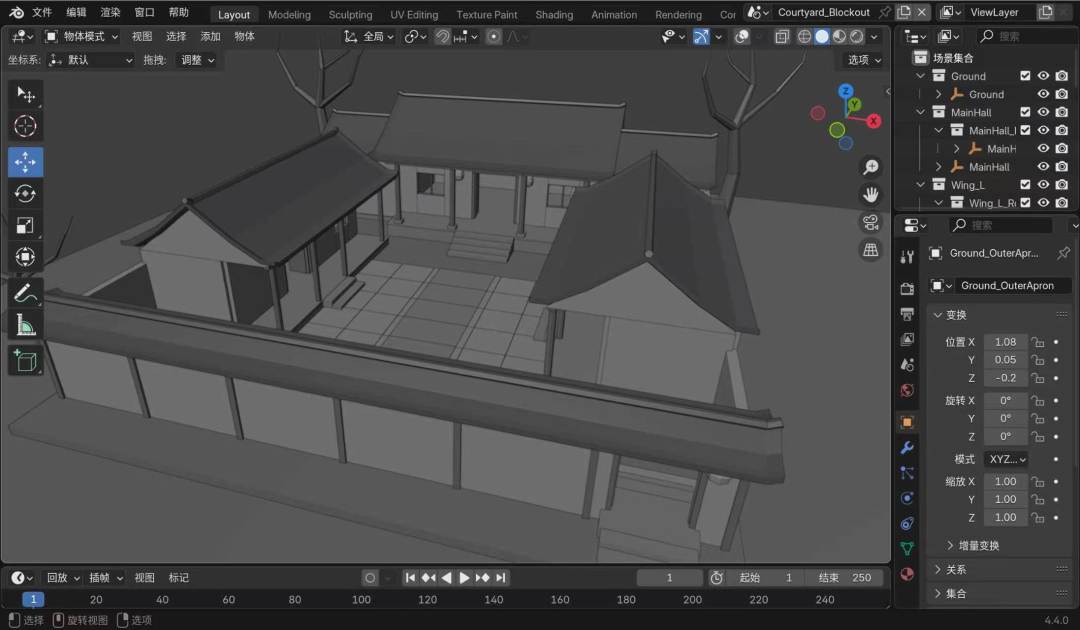The height and width of the screenshot is (630, 1080).
Task: Click the Options button in viewport
Action: click(864, 61)
